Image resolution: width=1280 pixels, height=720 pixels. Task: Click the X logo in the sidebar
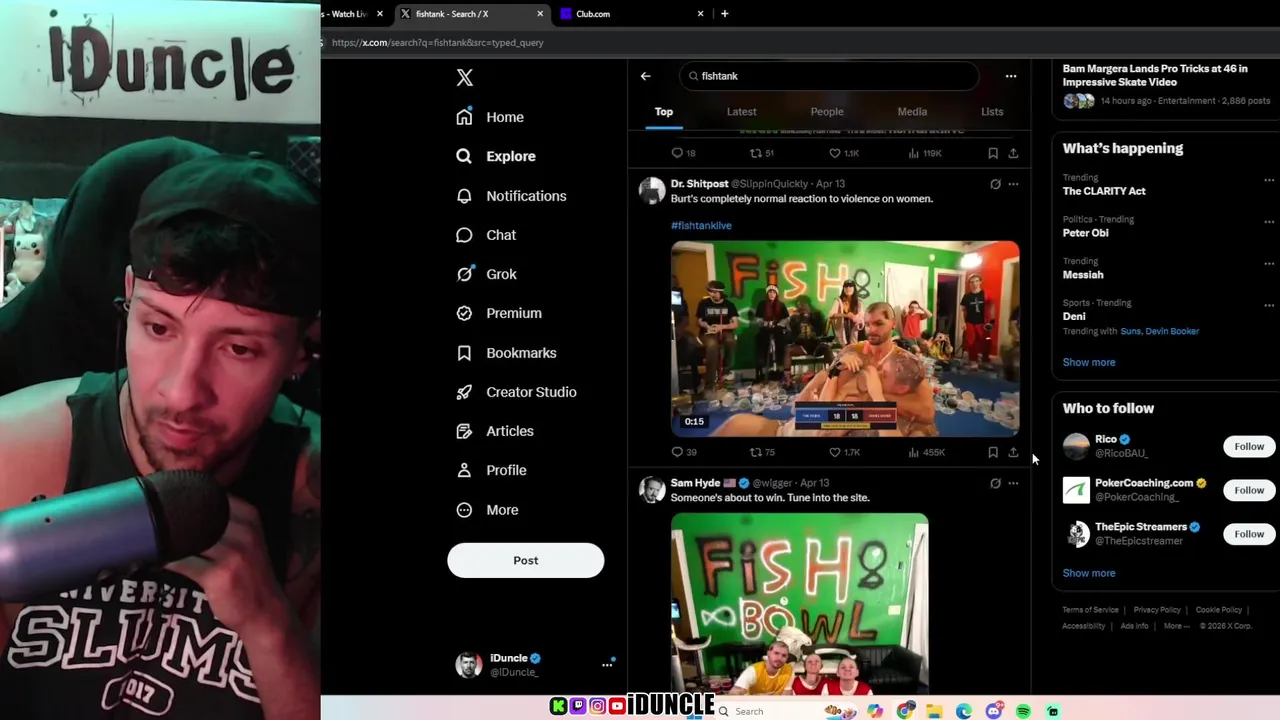(x=464, y=77)
